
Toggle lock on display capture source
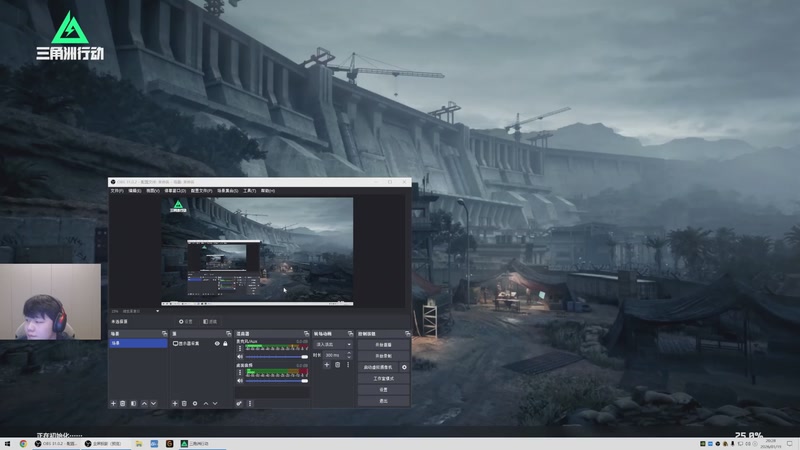(225, 343)
